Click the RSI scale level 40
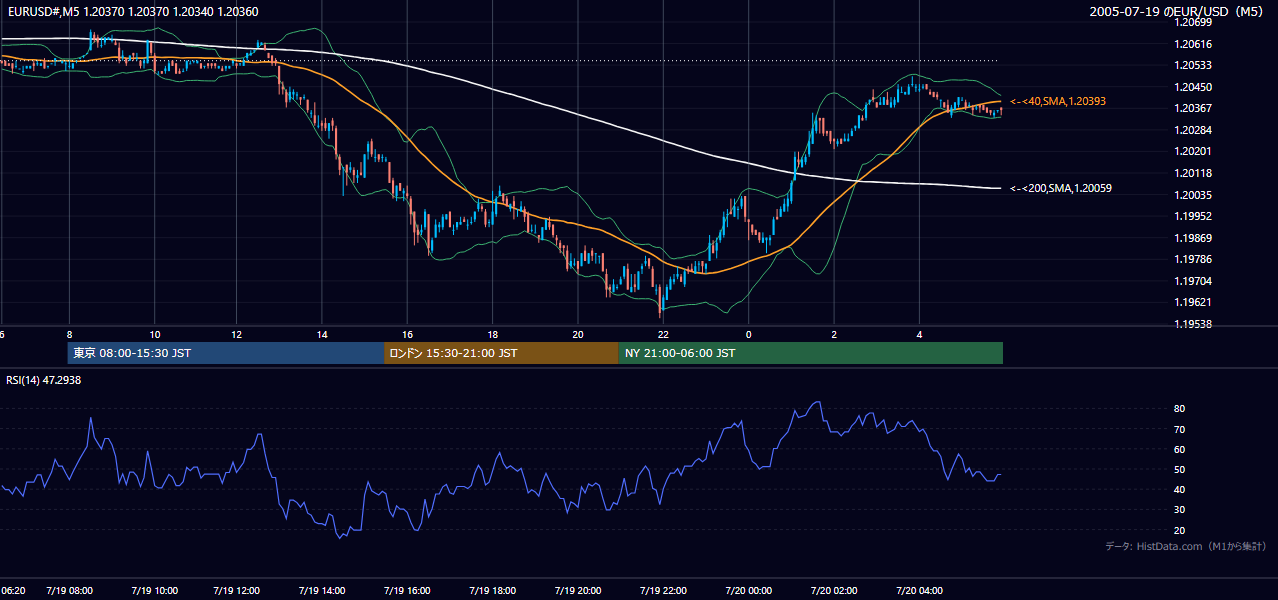 (x=1179, y=489)
